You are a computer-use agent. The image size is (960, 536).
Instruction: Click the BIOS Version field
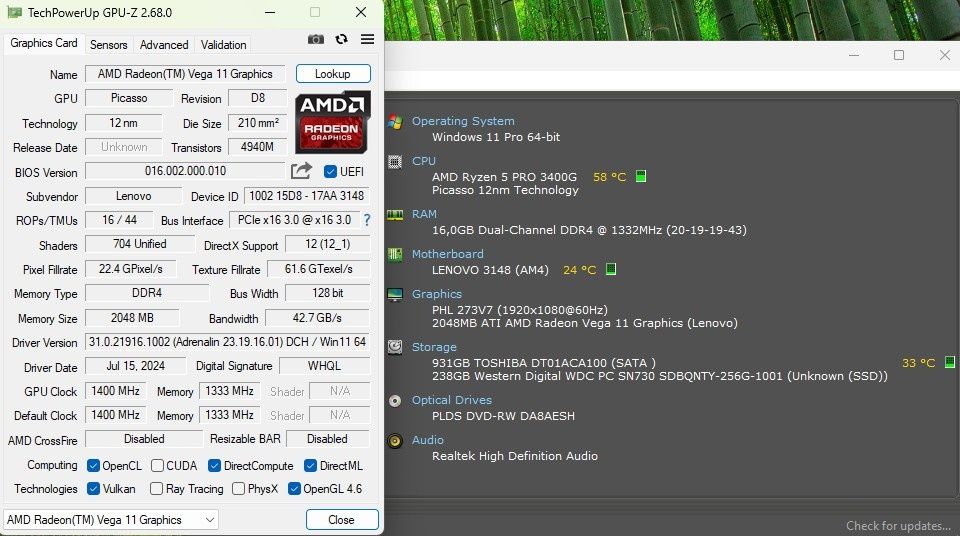coord(185,171)
